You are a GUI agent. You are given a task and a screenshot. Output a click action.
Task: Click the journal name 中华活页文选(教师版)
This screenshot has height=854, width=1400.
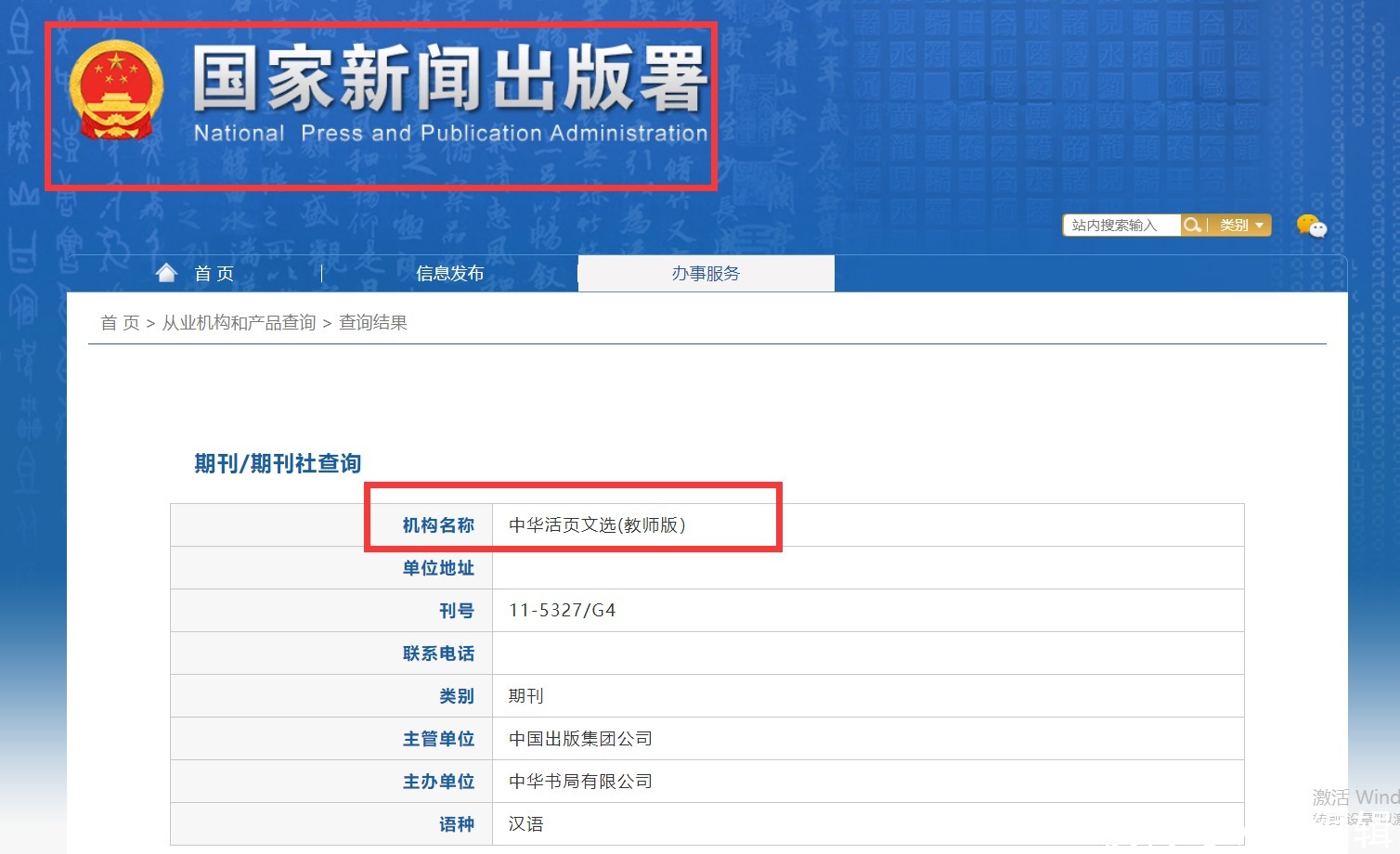click(x=596, y=525)
